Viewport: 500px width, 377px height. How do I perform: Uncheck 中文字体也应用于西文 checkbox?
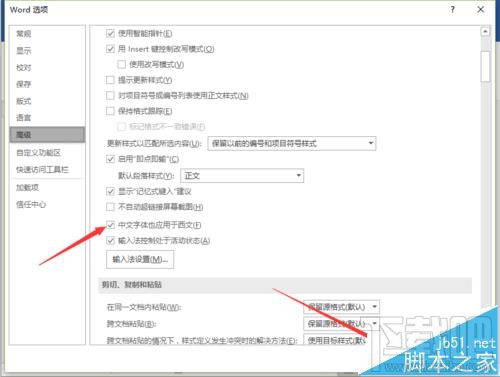110,225
